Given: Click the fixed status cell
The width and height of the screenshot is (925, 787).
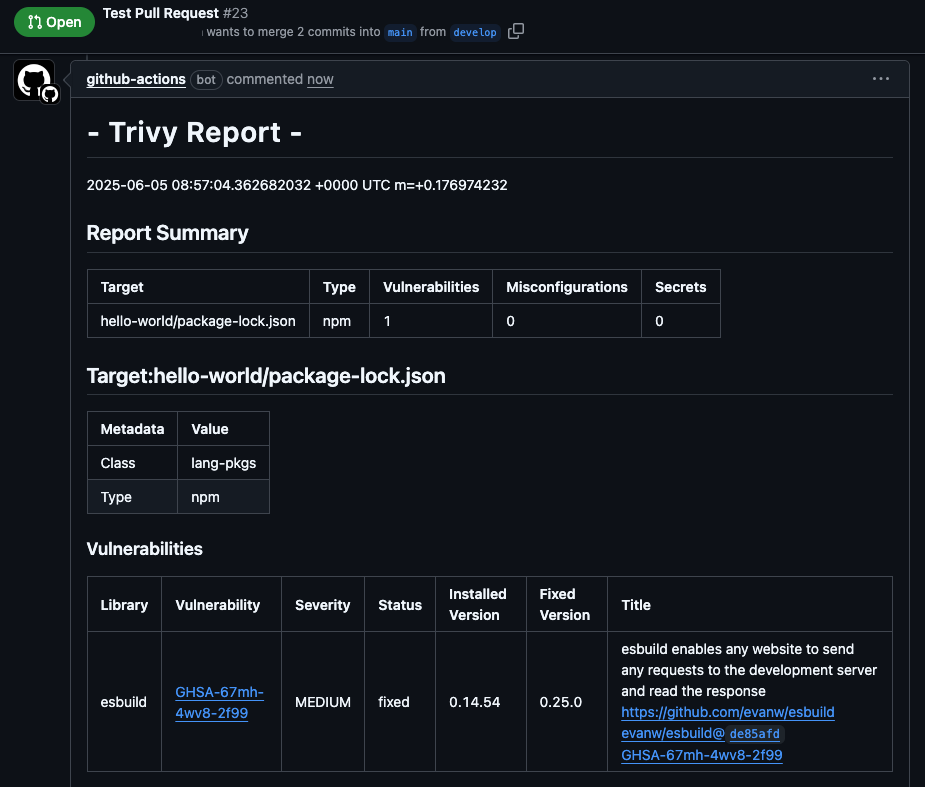Looking at the screenshot, I should pos(399,702).
